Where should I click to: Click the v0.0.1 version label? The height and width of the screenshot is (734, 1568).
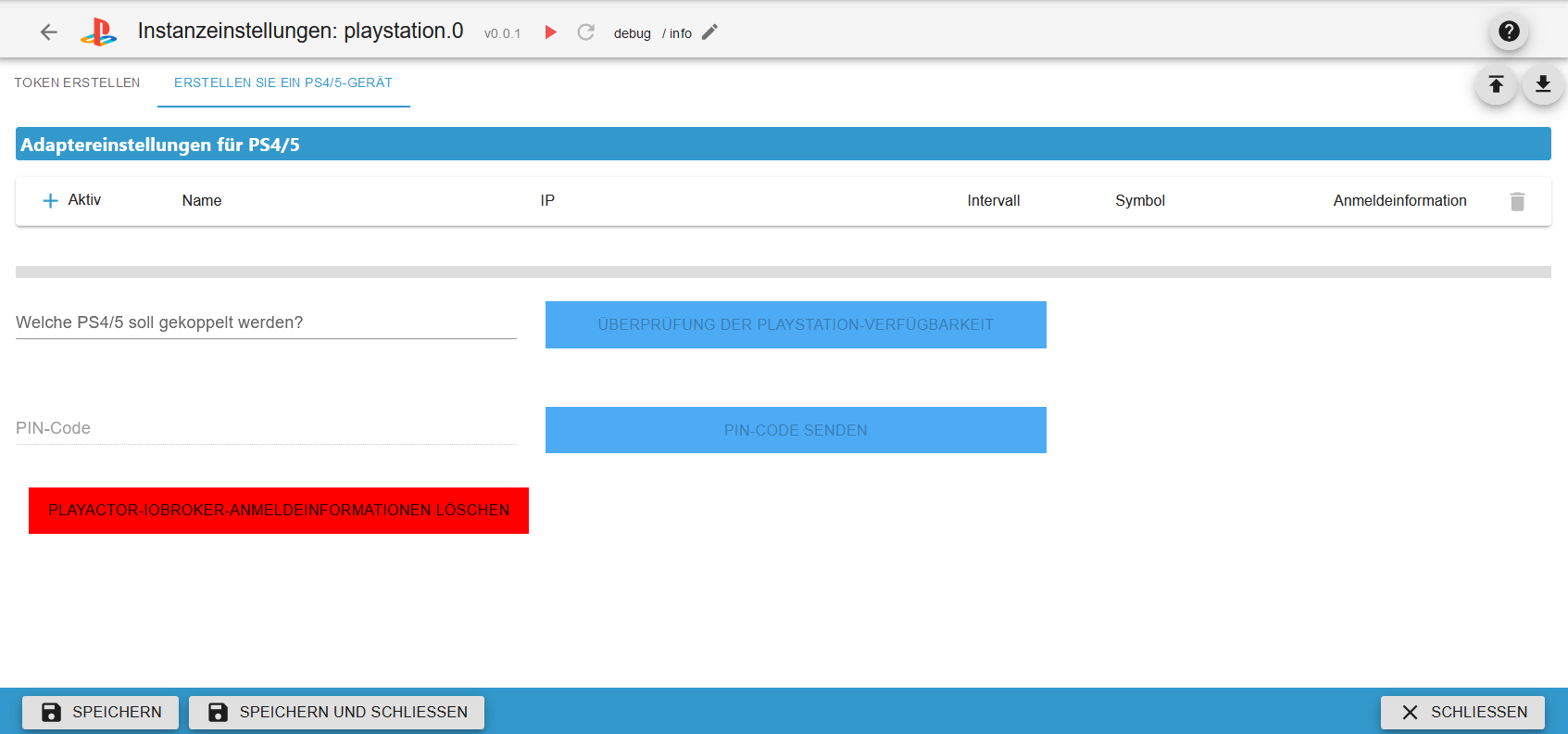[502, 33]
